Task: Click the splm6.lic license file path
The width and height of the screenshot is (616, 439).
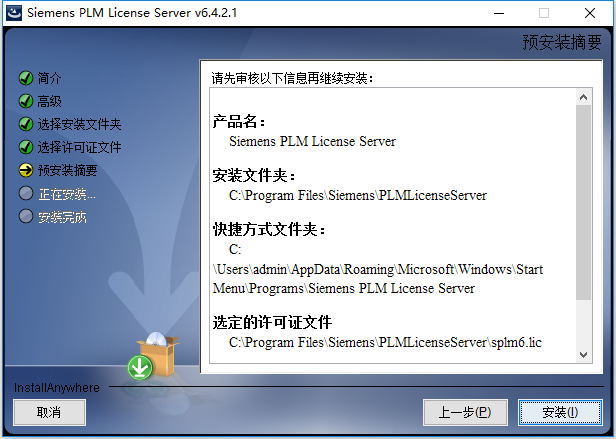Action: pos(385,342)
